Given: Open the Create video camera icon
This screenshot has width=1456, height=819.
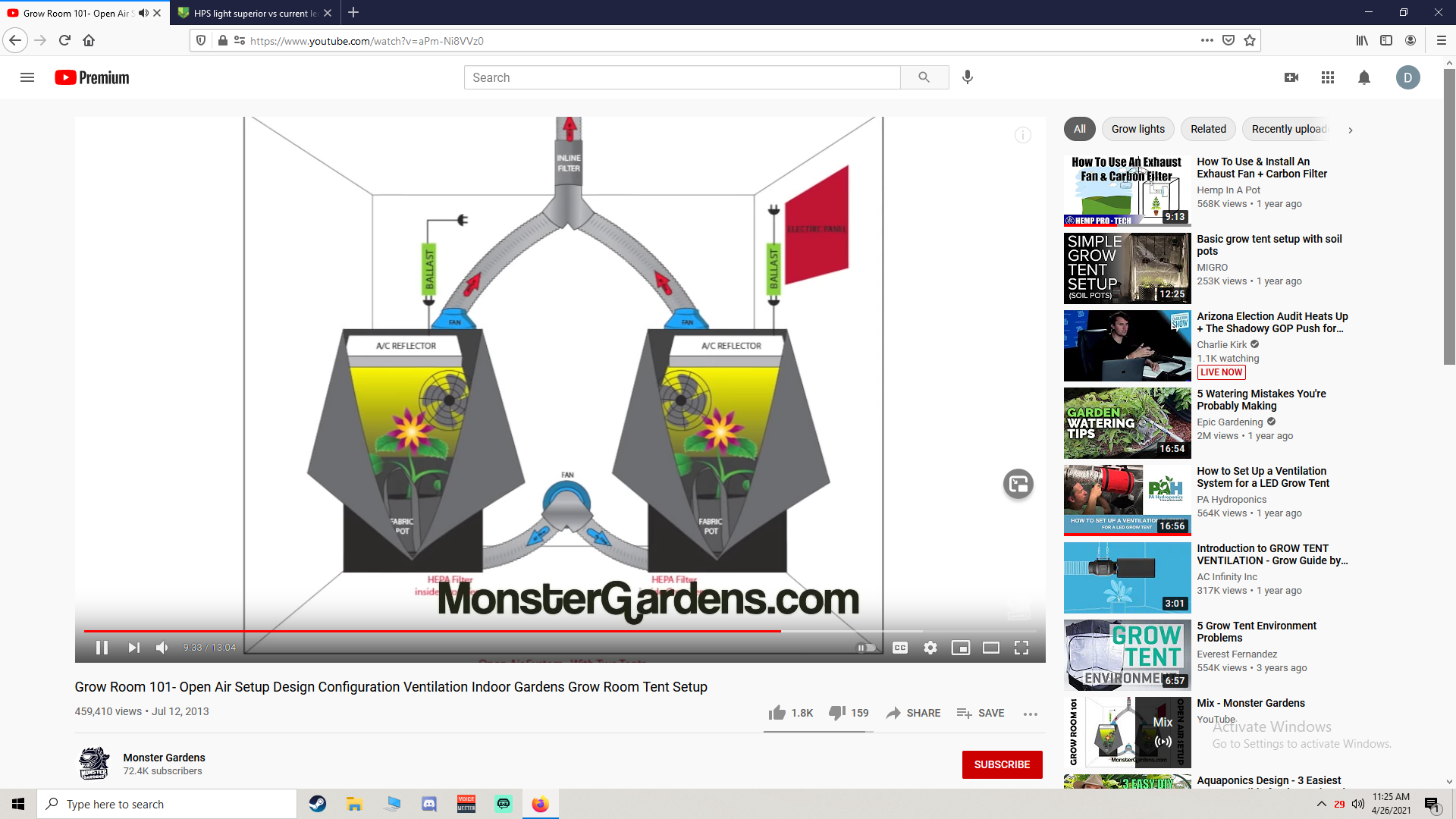Looking at the screenshot, I should [x=1291, y=77].
